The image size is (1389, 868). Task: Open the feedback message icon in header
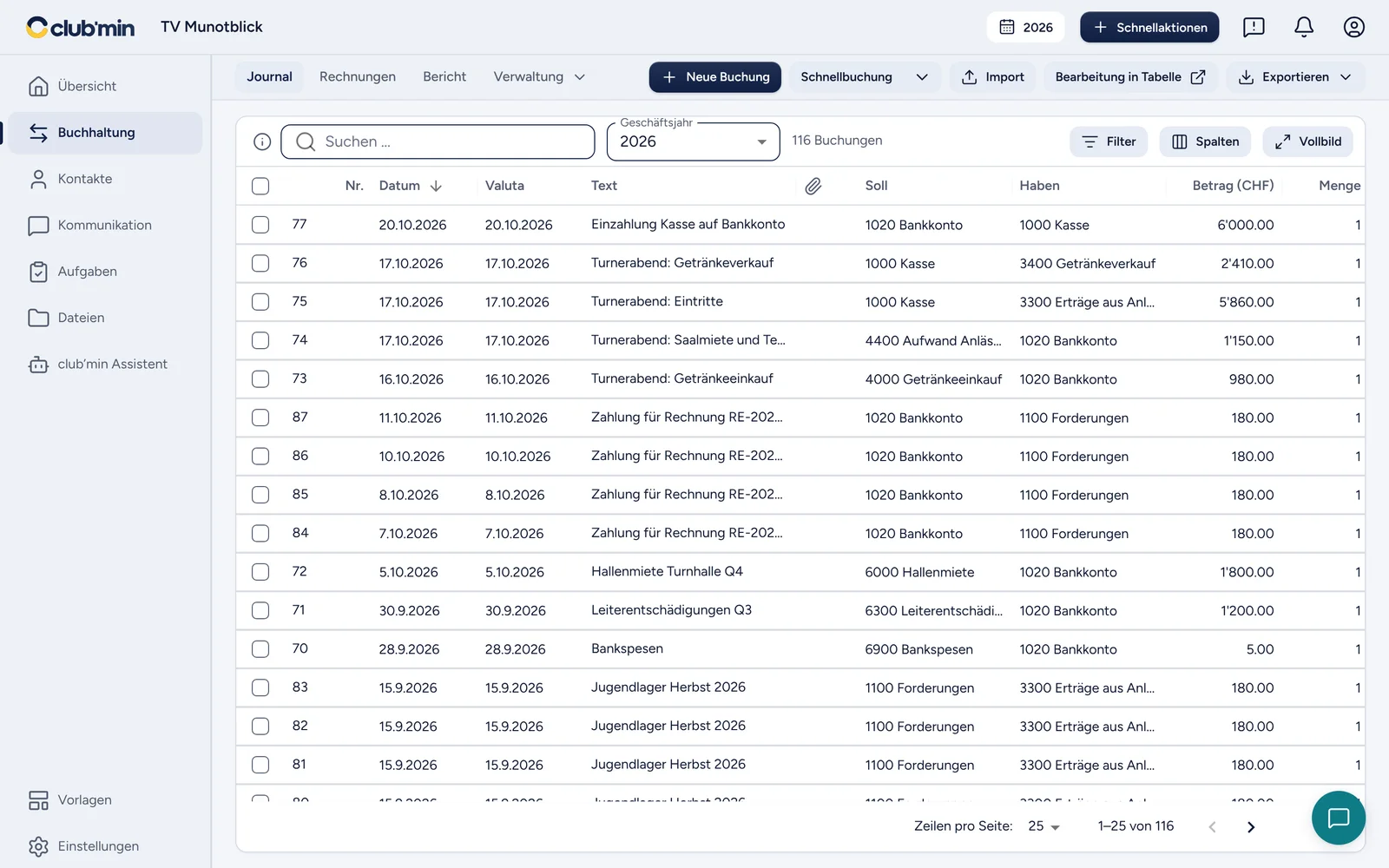1254,27
